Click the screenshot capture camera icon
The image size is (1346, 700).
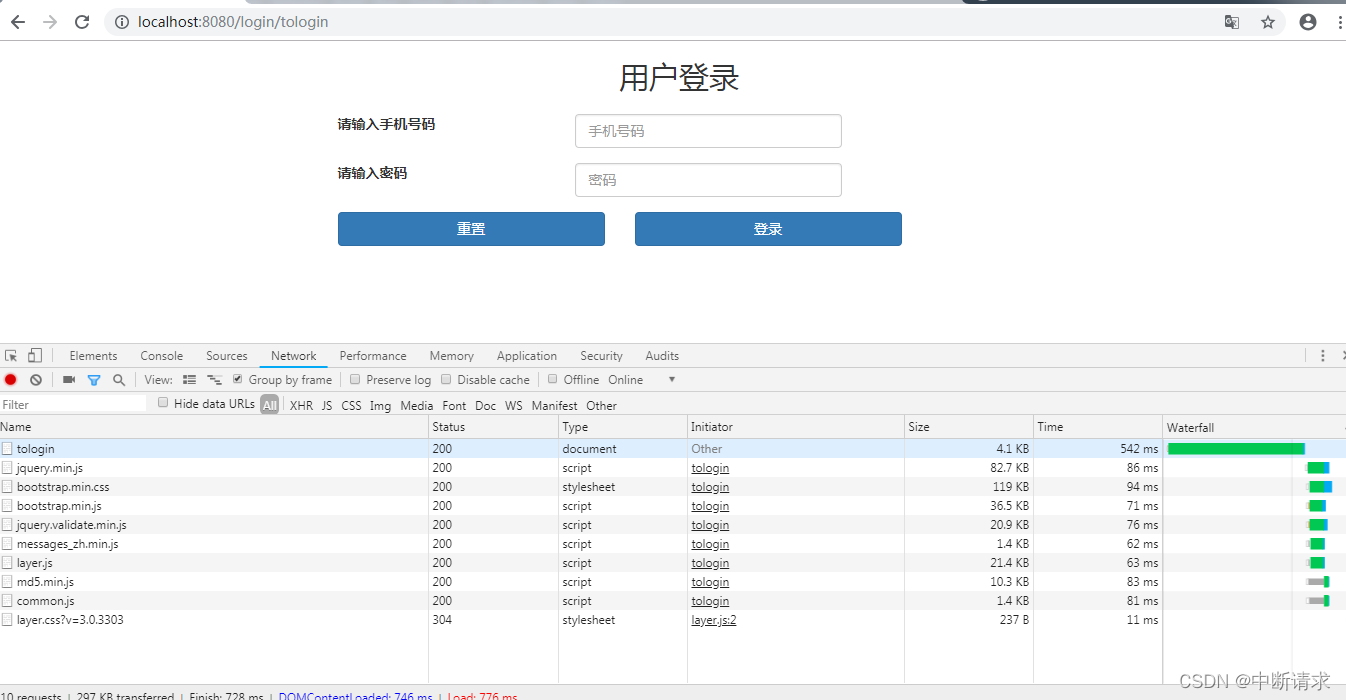pos(68,379)
